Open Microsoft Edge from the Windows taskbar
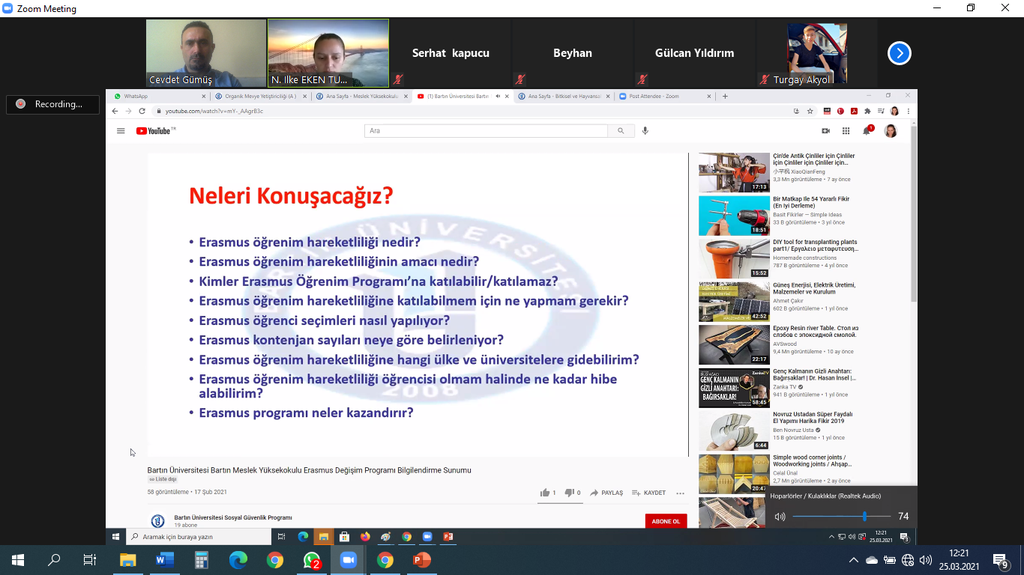1024x575 pixels. point(238,560)
